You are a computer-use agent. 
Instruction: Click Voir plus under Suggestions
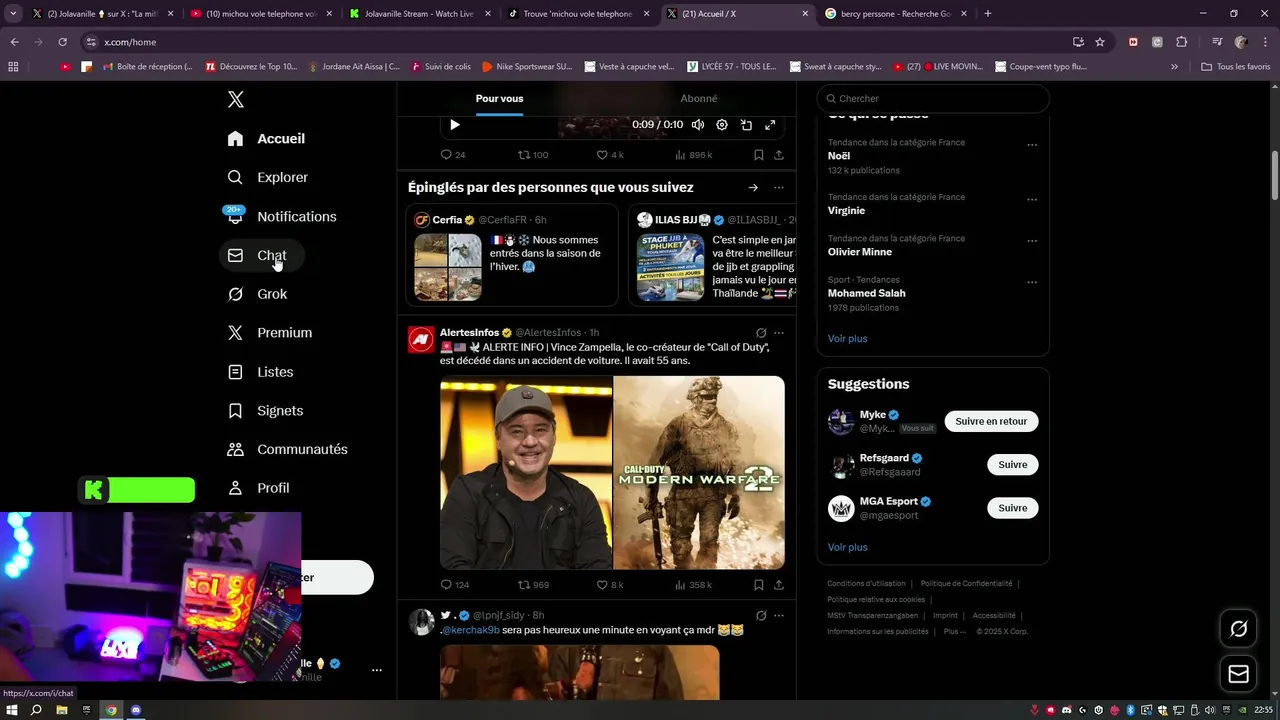[847, 547]
